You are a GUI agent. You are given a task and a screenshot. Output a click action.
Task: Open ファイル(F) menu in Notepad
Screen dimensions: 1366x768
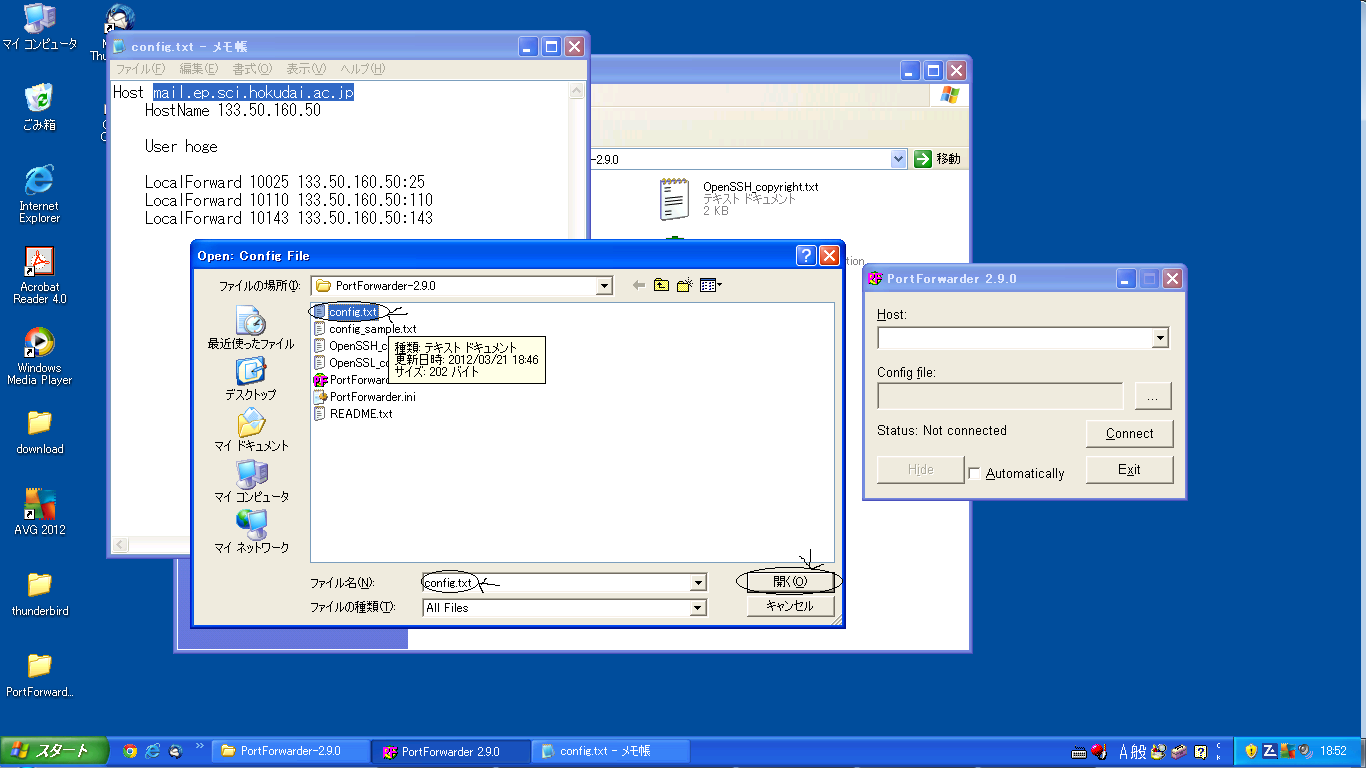tap(140, 69)
